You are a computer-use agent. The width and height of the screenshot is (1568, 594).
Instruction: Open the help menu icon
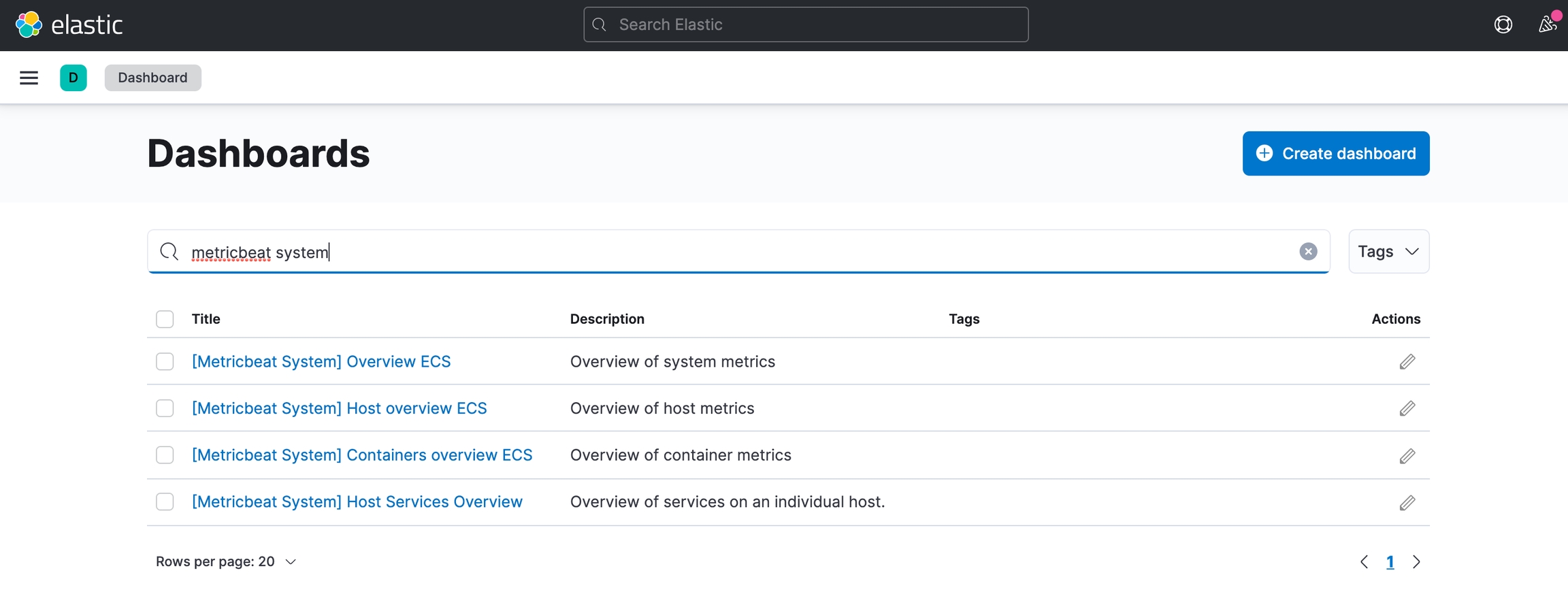pyautogui.click(x=1503, y=24)
